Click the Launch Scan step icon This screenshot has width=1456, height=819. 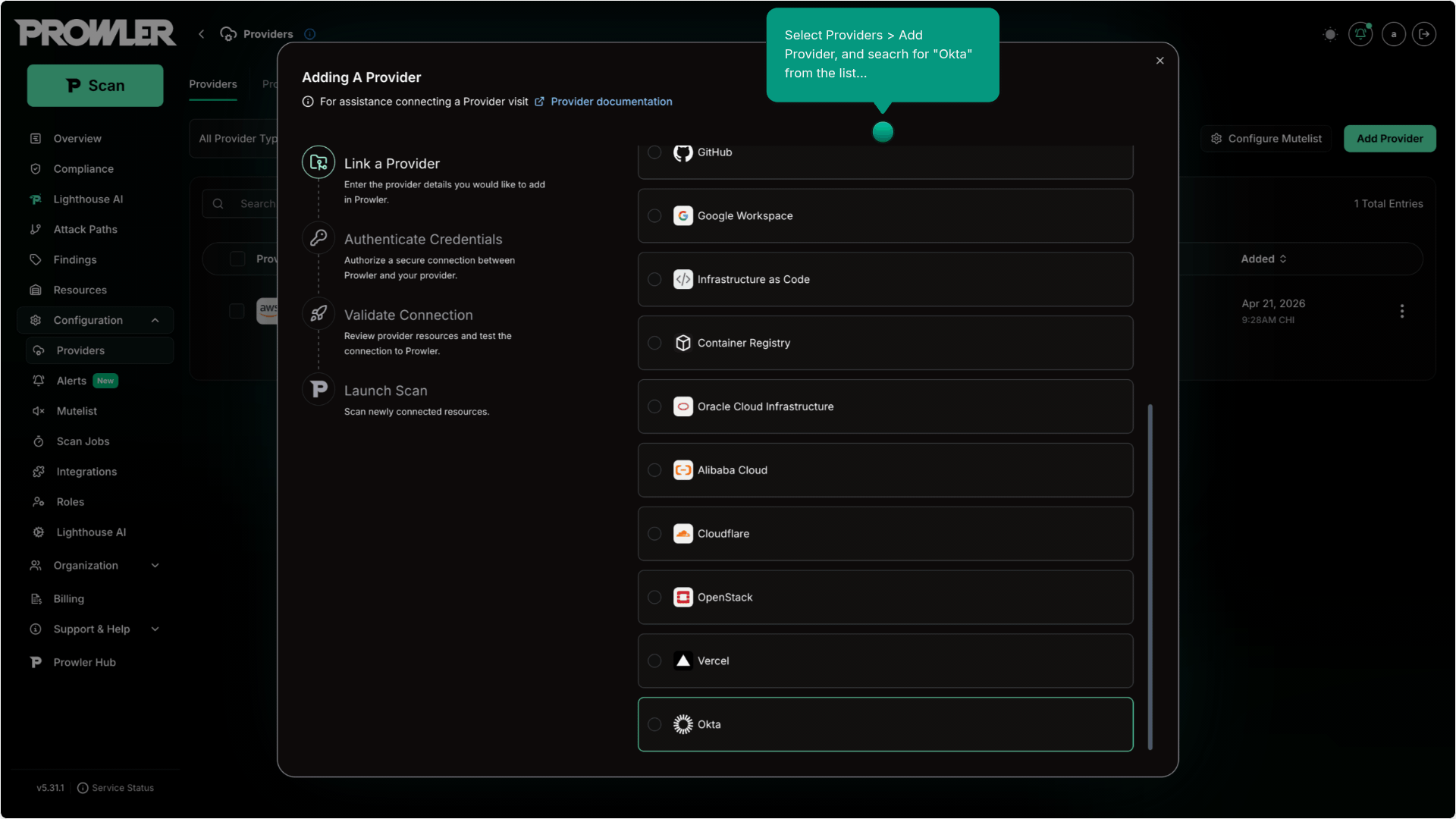click(318, 390)
